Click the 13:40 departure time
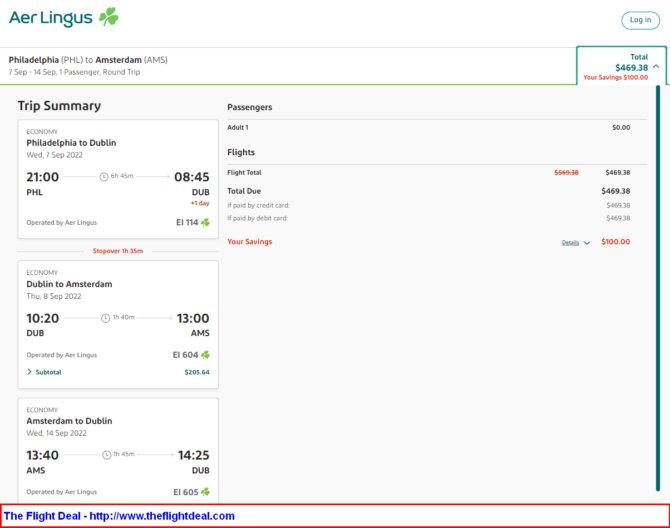This screenshot has width=670, height=528. click(42, 455)
